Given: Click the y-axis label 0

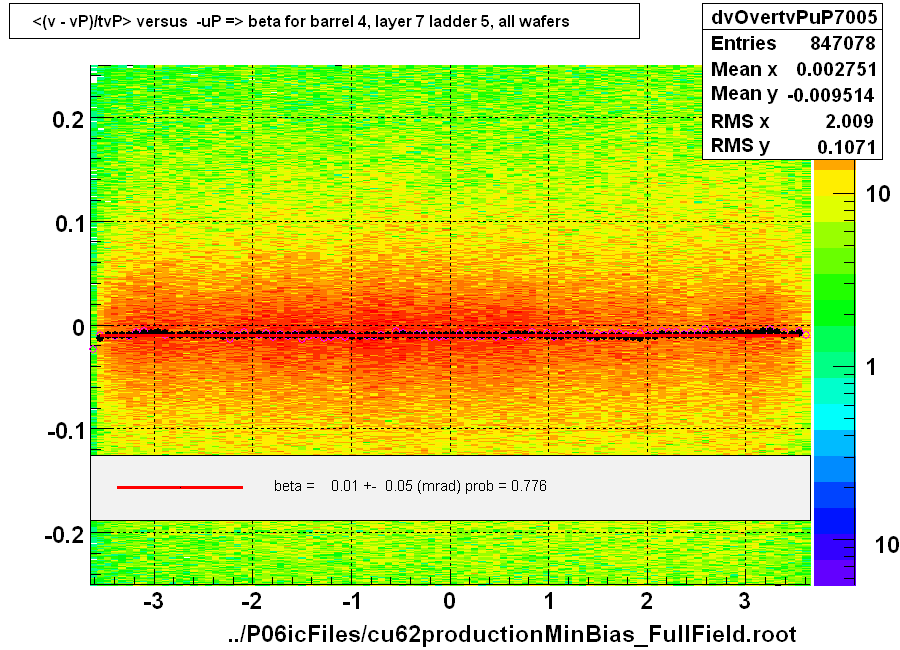Looking at the screenshot, I should click(78, 328).
